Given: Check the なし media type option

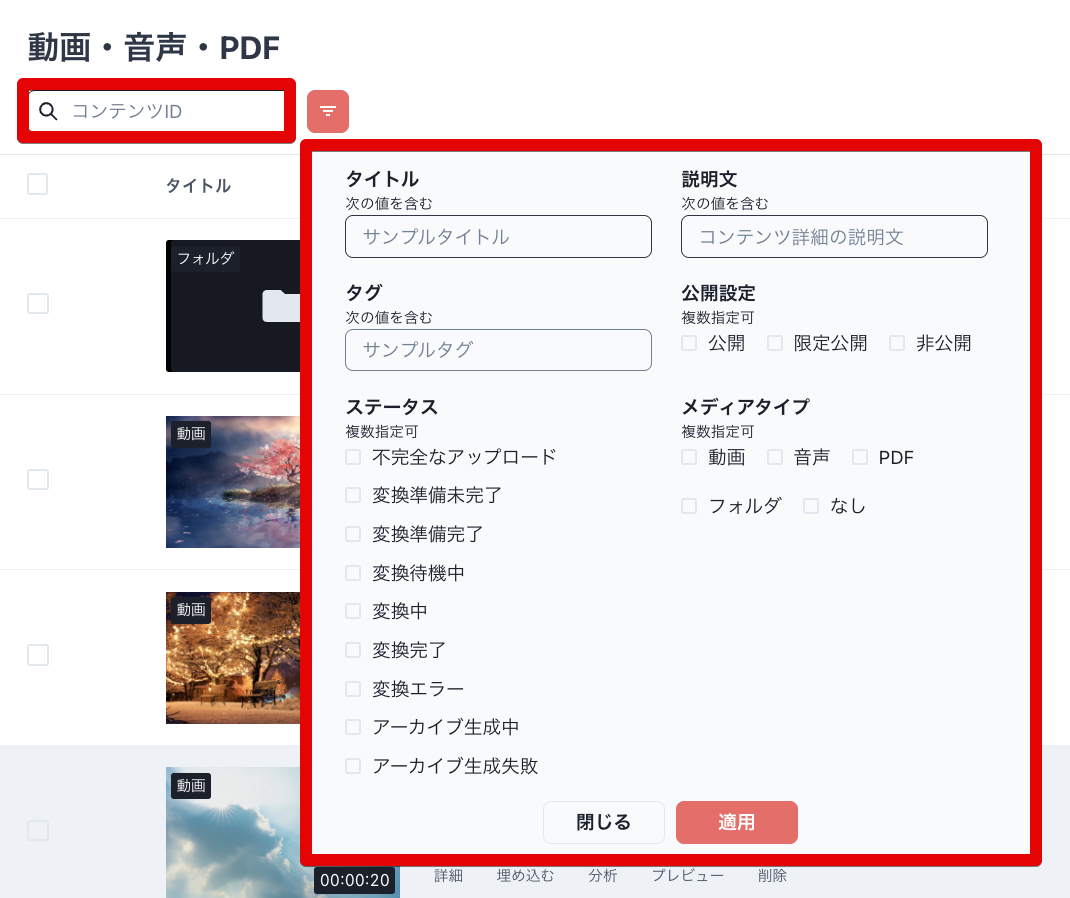Looking at the screenshot, I should click(811, 506).
